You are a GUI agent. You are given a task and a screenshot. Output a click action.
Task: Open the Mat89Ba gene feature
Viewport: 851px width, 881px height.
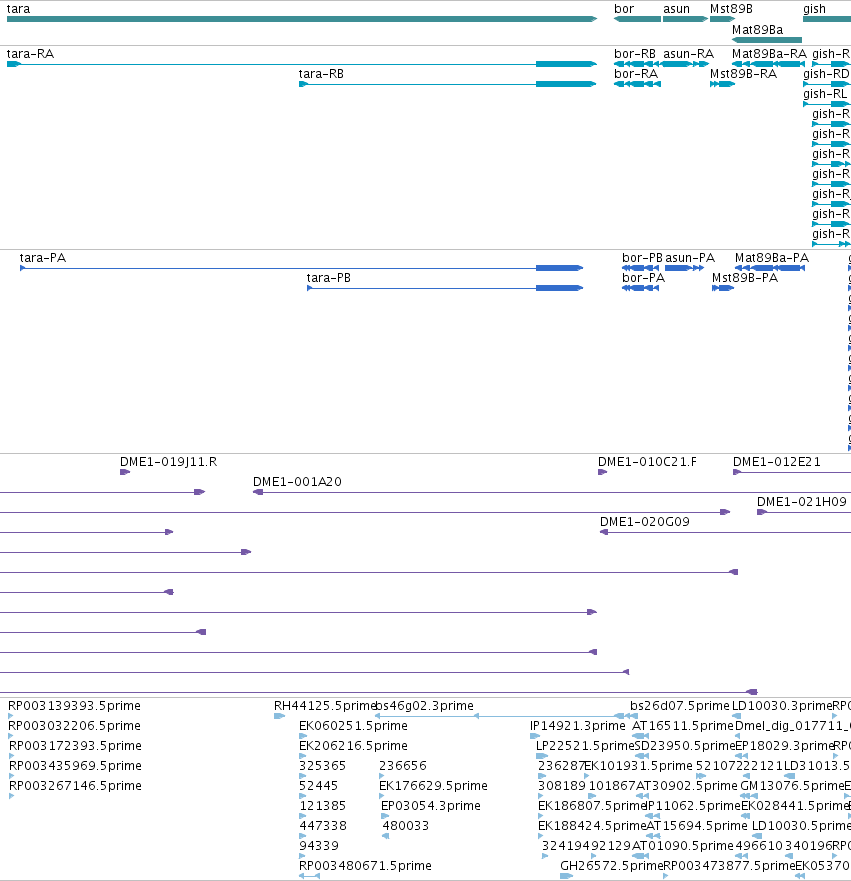pyautogui.click(x=767, y=40)
